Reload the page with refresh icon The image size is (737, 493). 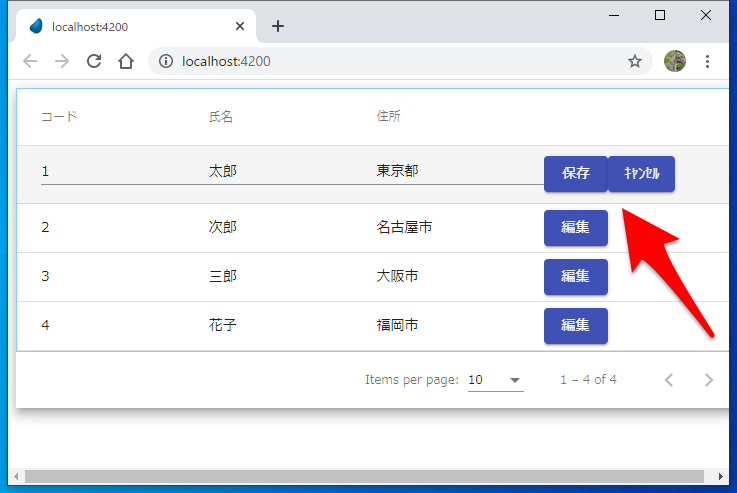[x=94, y=61]
